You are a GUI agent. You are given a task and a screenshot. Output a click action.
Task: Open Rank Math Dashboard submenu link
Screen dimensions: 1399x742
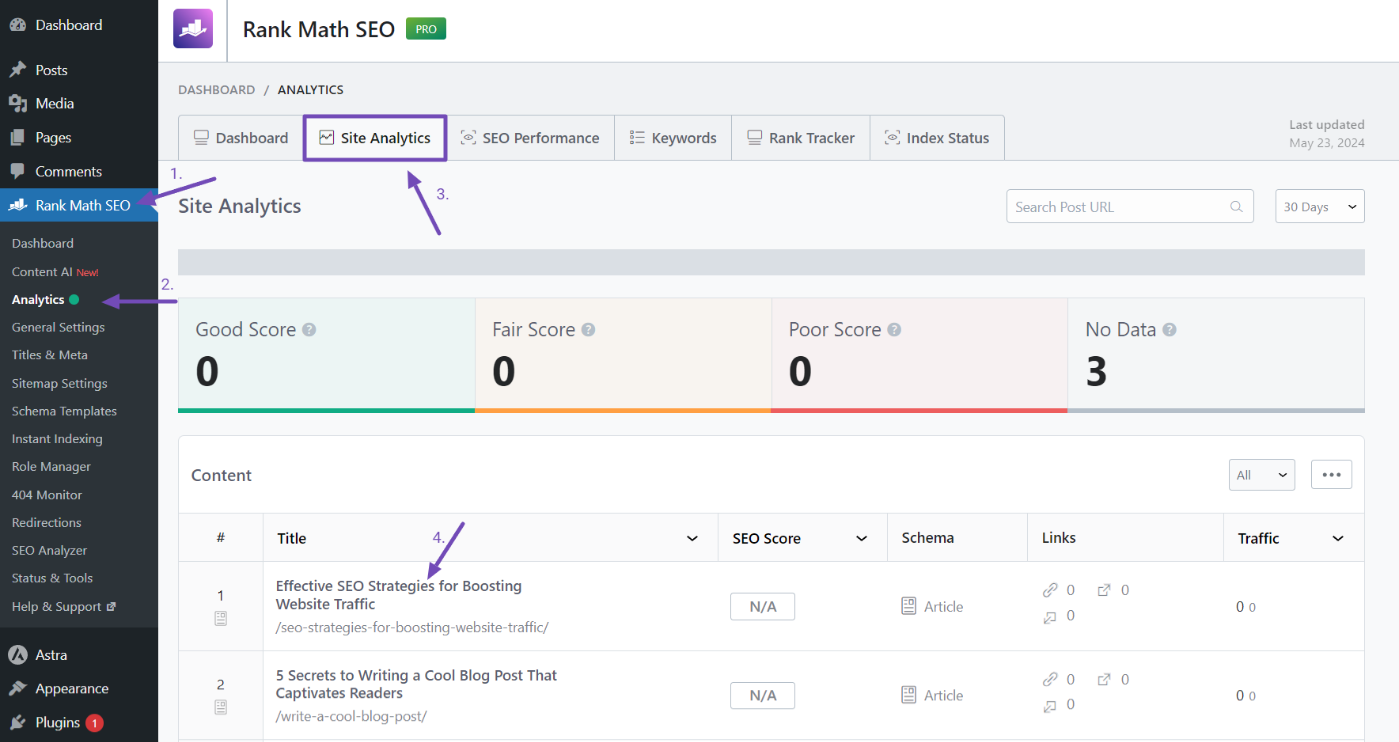(x=43, y=243)
